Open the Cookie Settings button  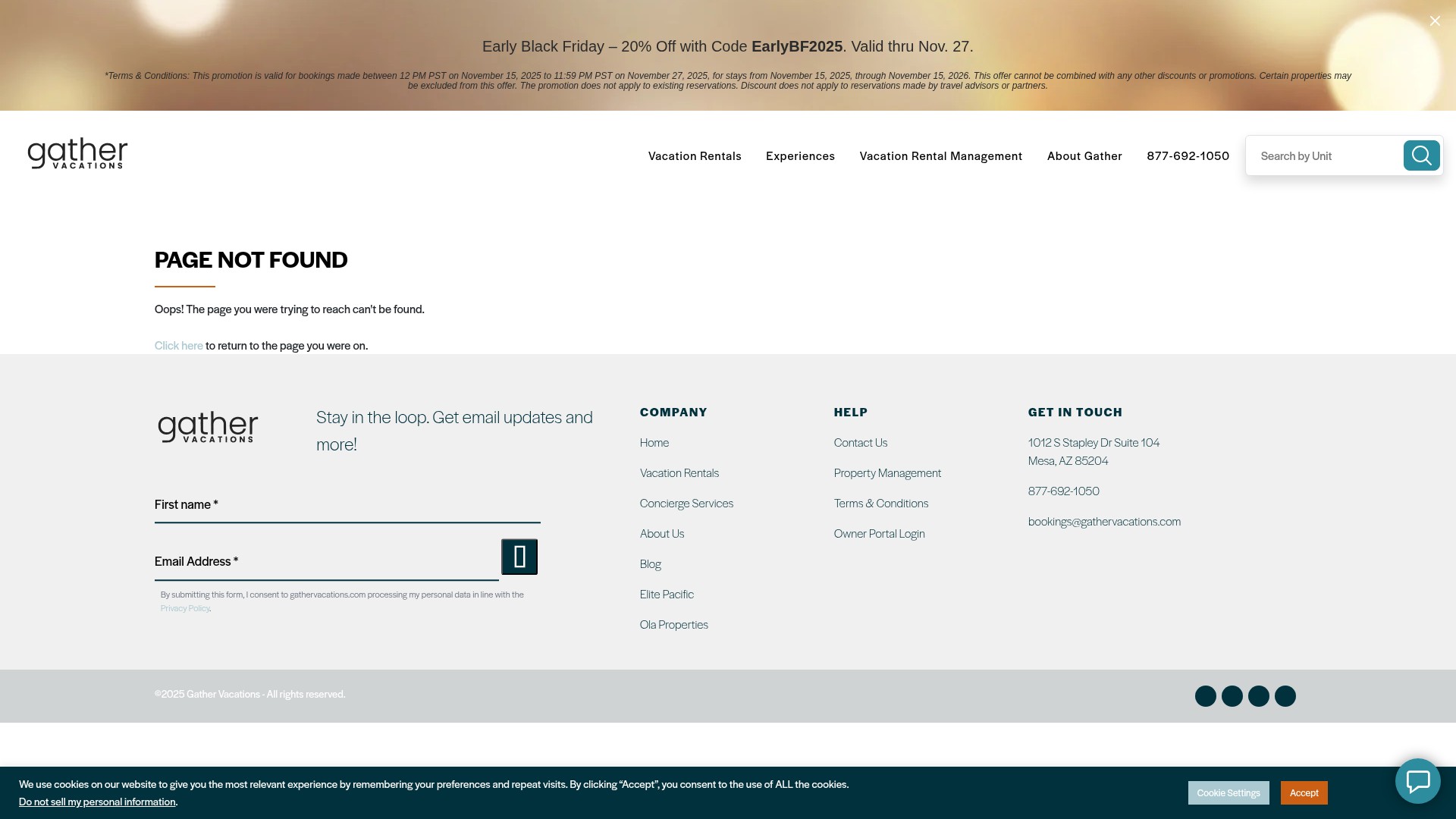click(1228, 792)
